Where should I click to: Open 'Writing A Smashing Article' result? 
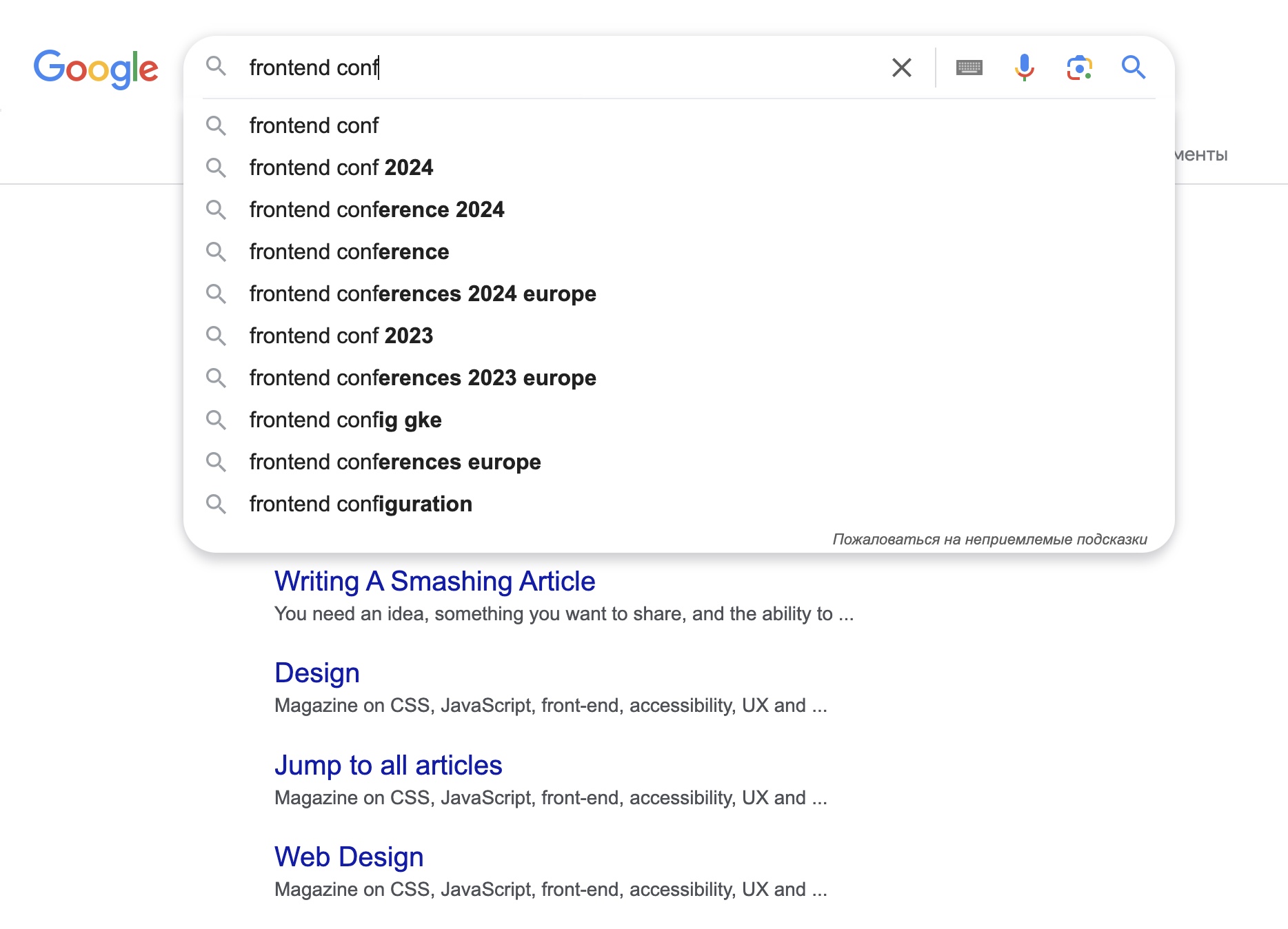pyautogui.click(x=434, y=581)
